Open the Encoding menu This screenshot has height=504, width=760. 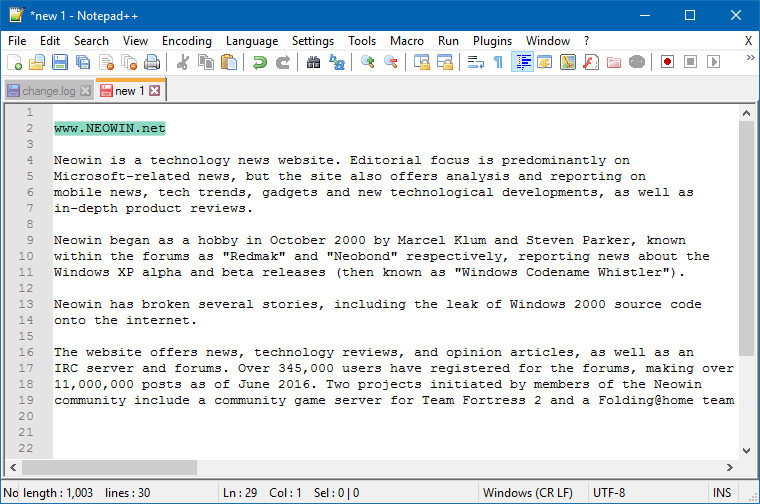click(x=187, y=41)
